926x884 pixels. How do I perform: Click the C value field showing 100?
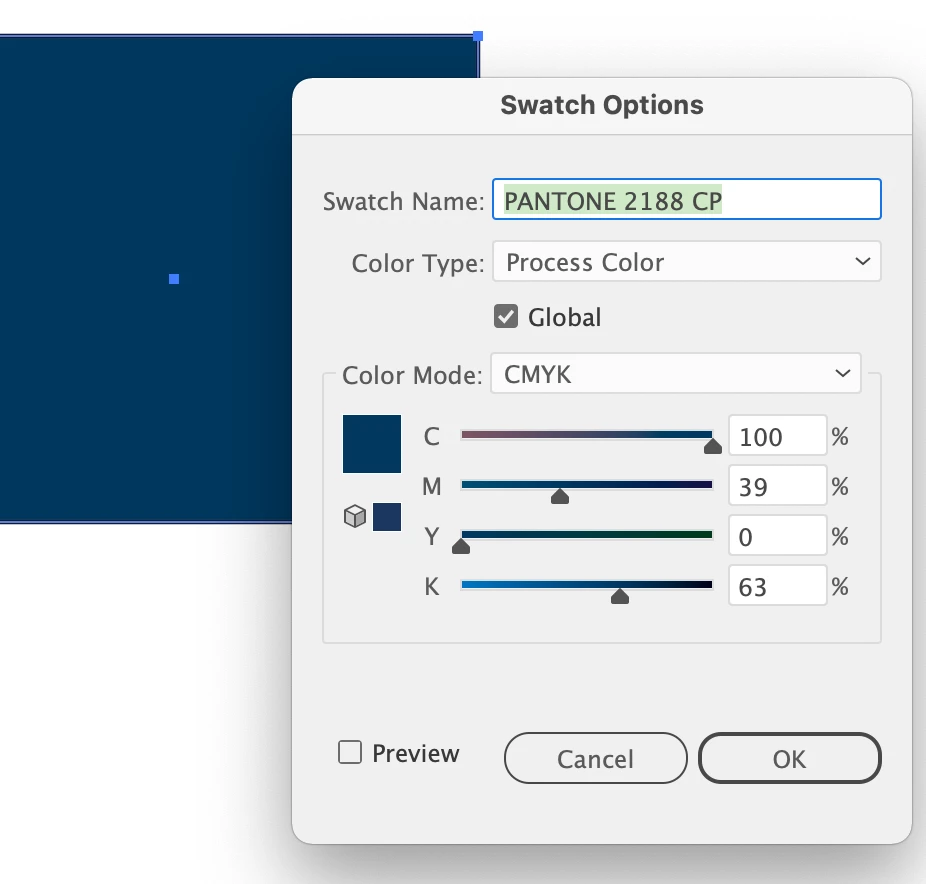click(777, 436)
